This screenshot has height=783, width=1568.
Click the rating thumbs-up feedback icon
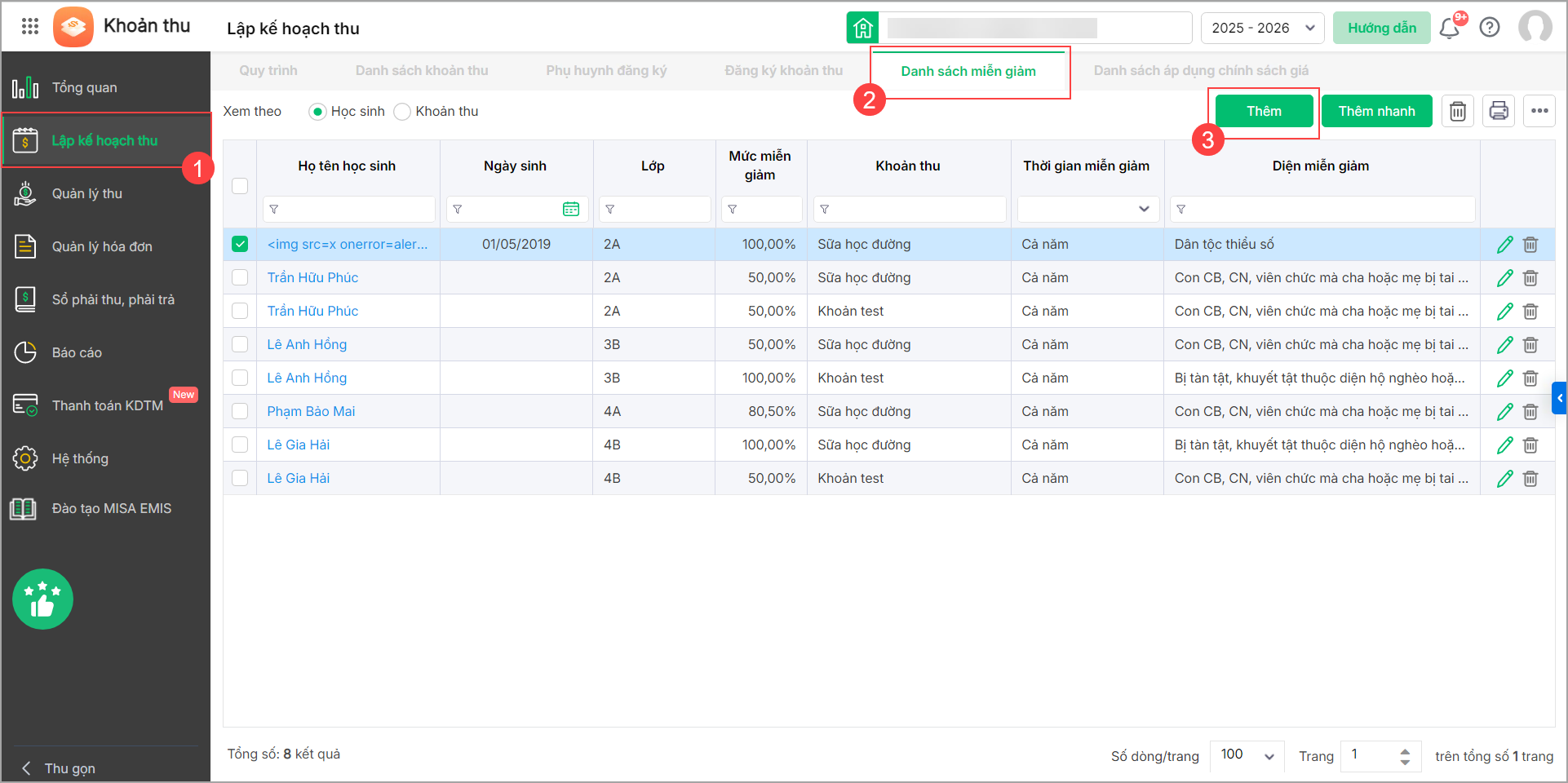(42, 599)
